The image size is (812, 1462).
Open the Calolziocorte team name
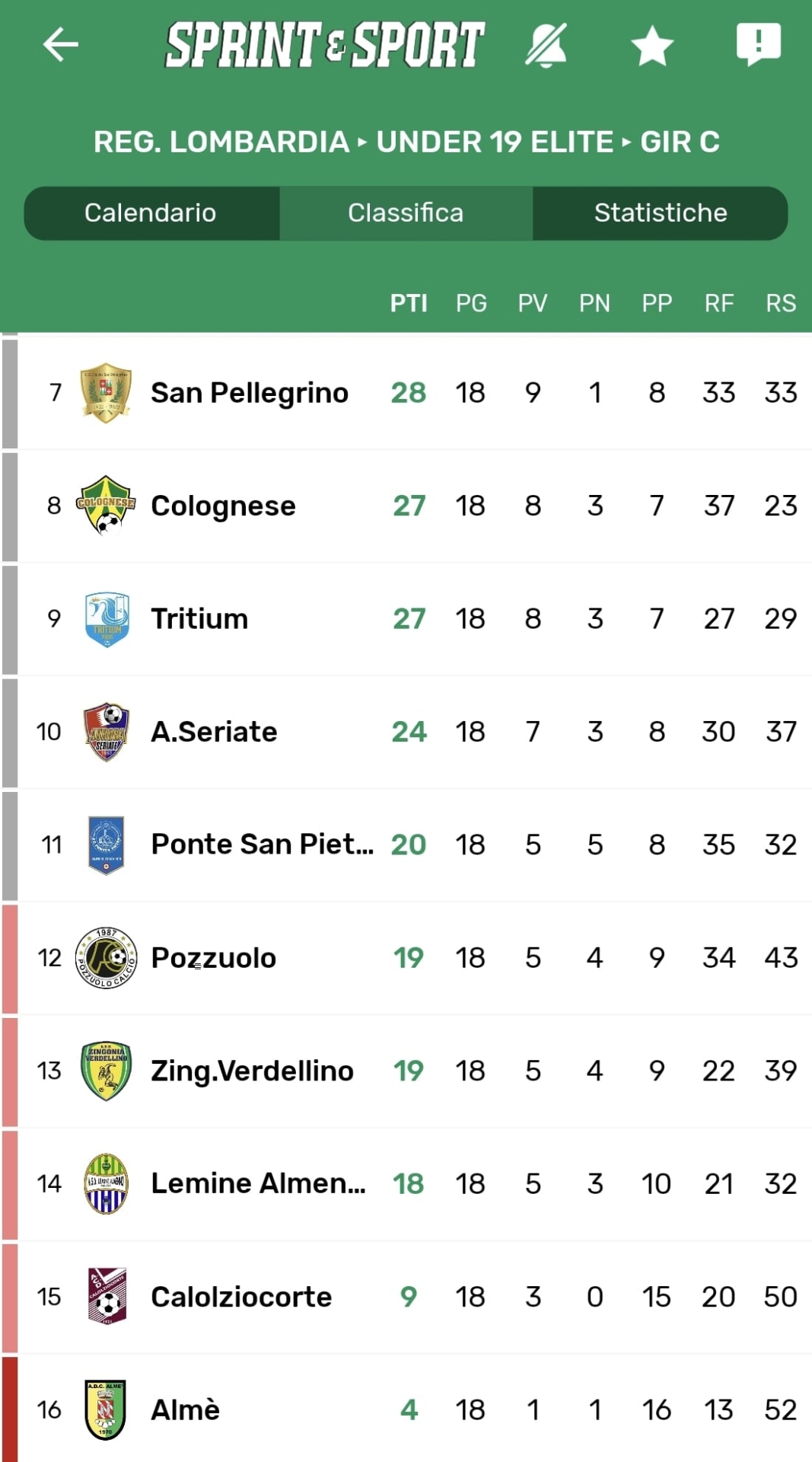point(241,1296)
